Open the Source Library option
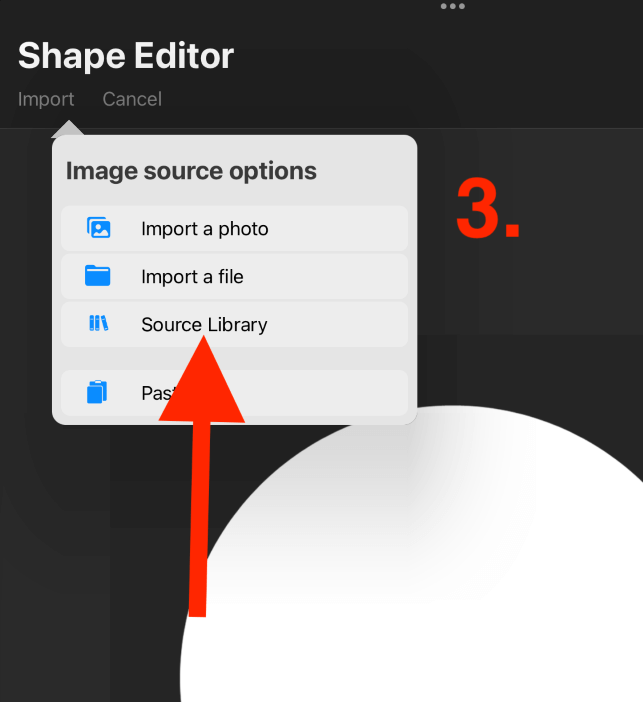643x702 pixels. pos(234,324)
